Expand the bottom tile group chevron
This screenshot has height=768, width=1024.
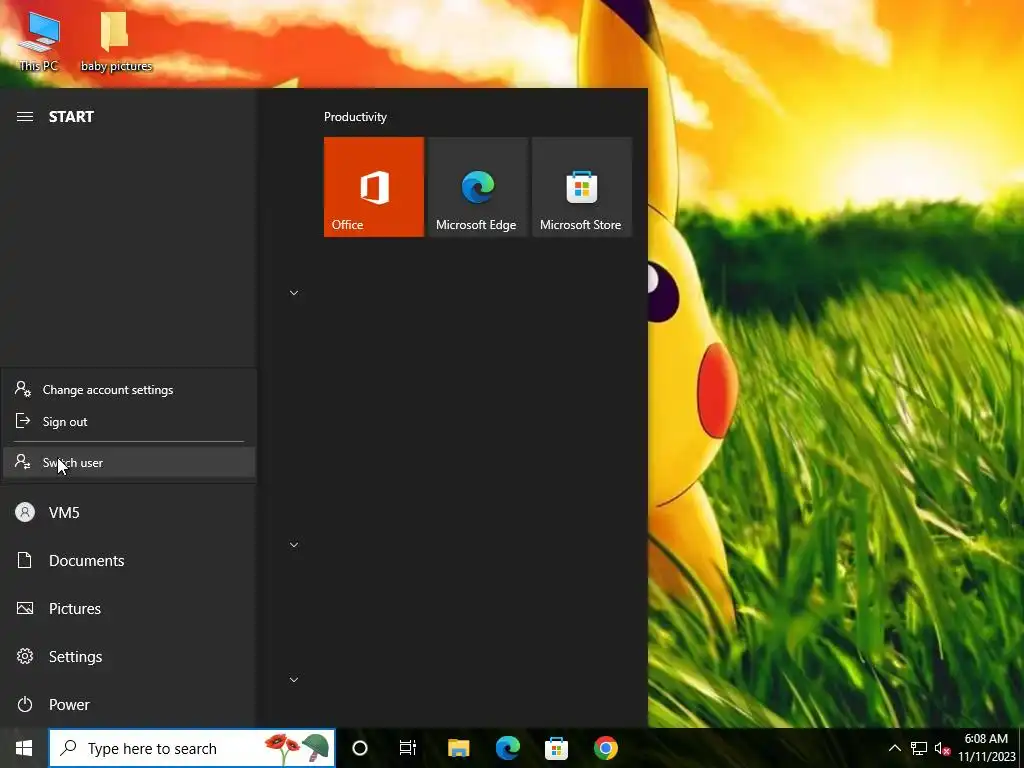(x=294, y=680)
